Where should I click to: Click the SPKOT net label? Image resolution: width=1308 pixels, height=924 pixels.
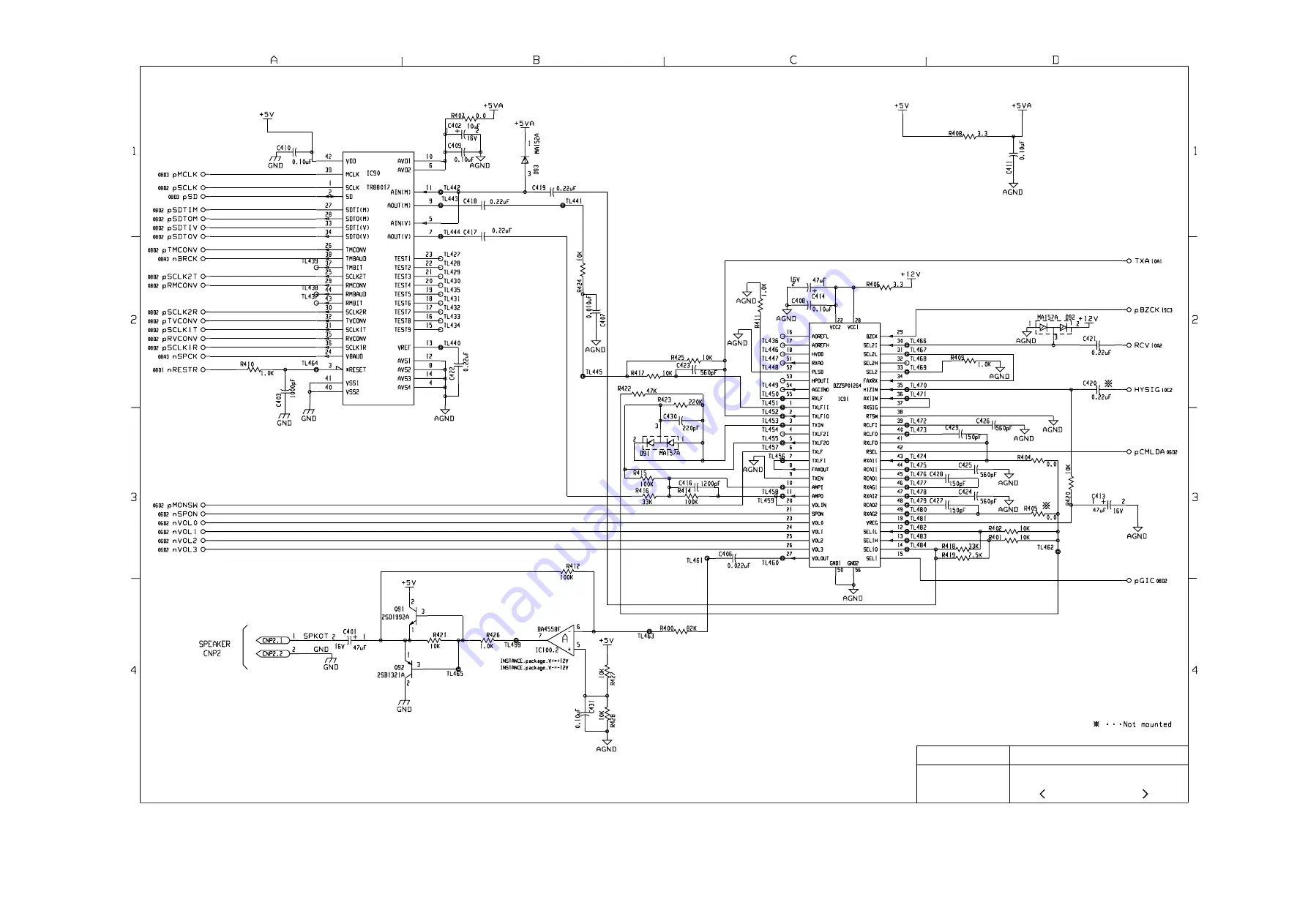tap(315, 636)
